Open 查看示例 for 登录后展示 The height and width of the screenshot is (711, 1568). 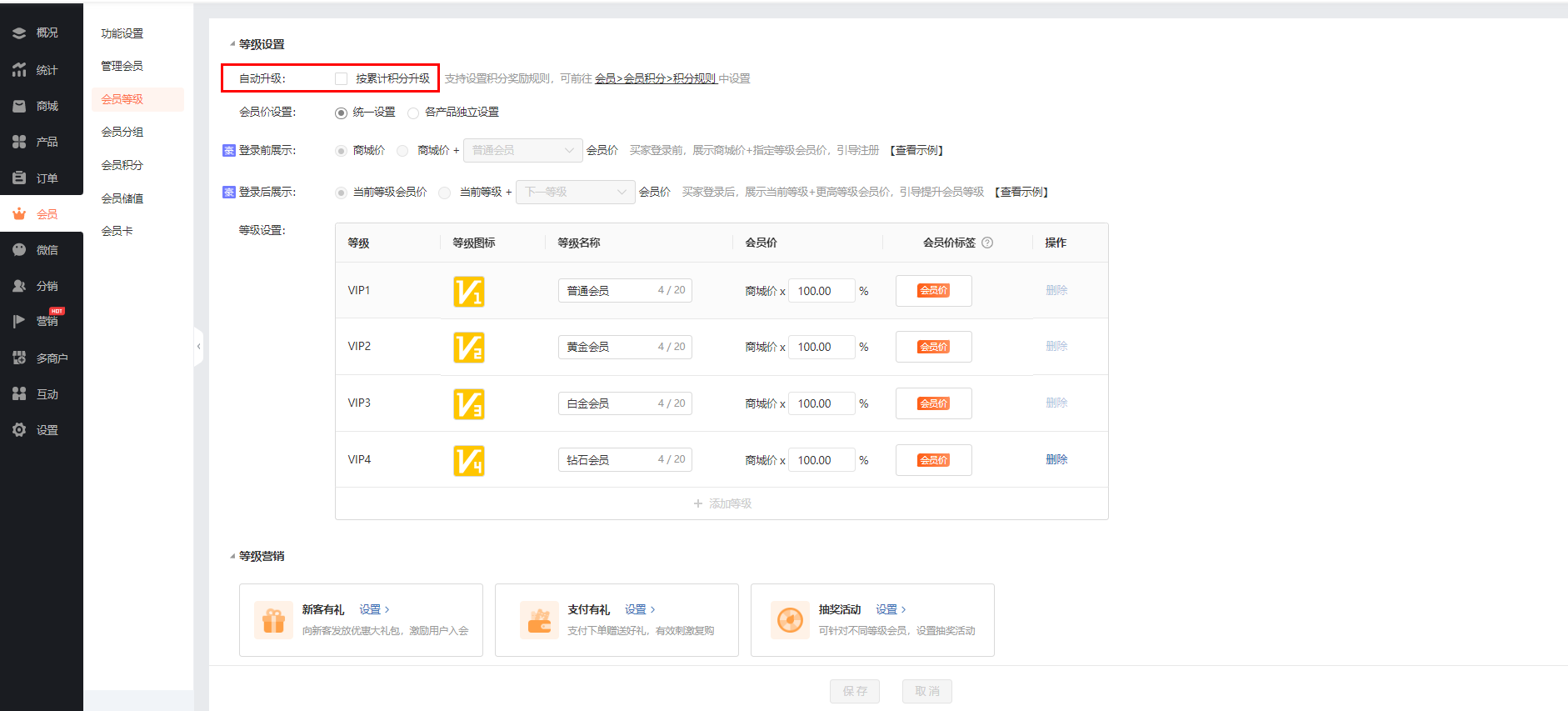[1021, 192]
